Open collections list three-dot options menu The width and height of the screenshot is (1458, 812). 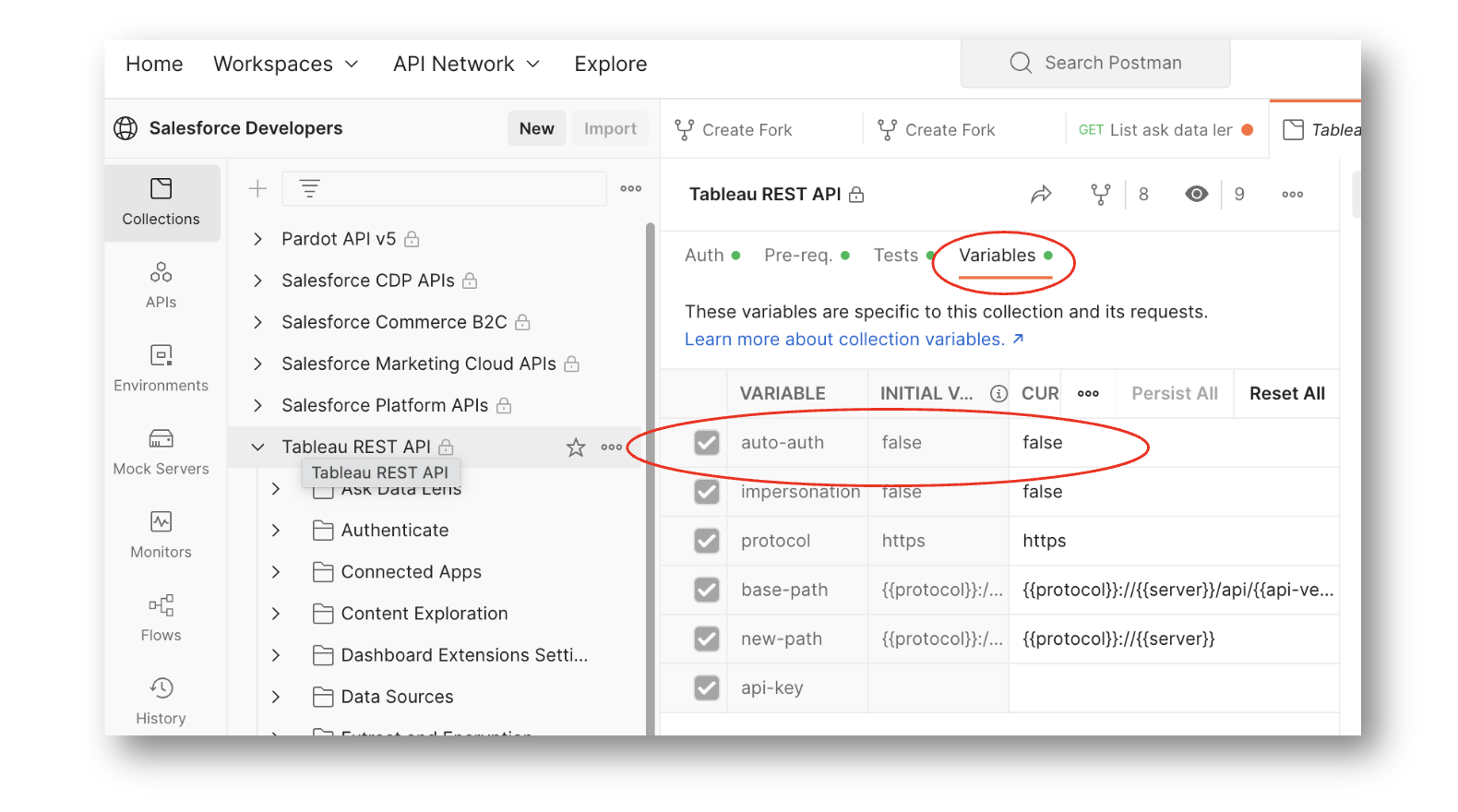pos(631,188)
